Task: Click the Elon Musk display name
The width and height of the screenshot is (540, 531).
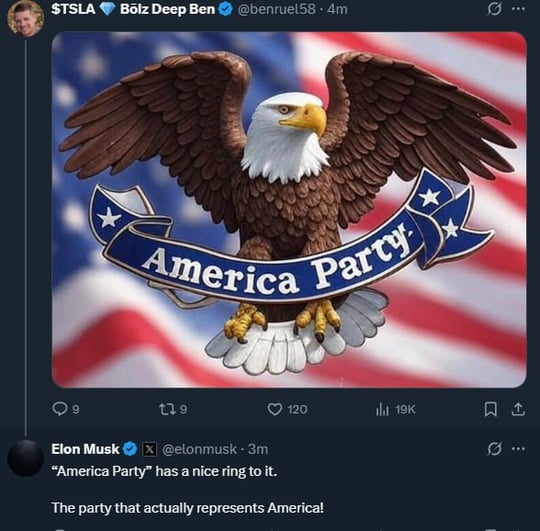Action: click(85, 449)
